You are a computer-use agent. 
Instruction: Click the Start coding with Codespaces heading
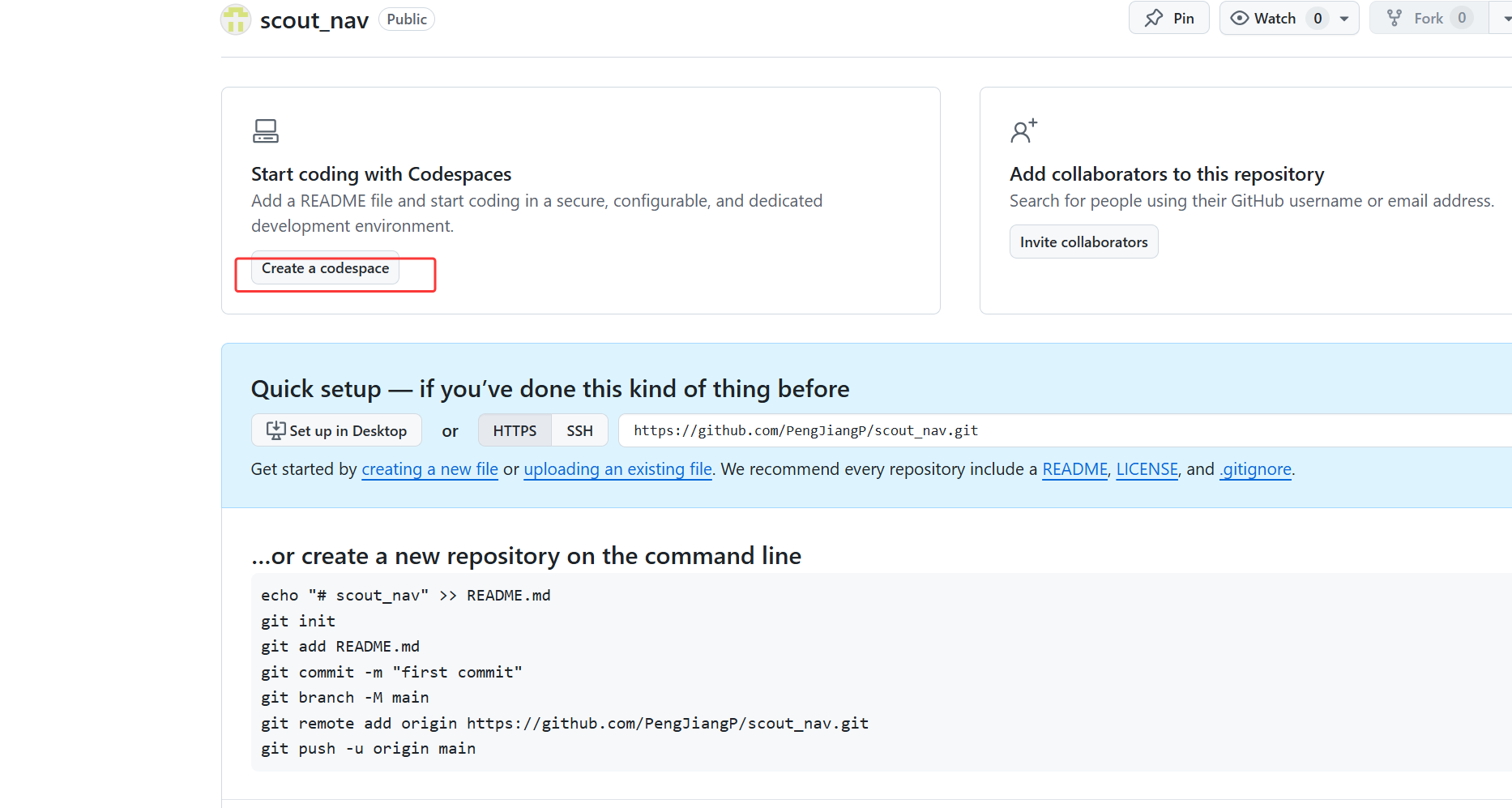point(381,174)
